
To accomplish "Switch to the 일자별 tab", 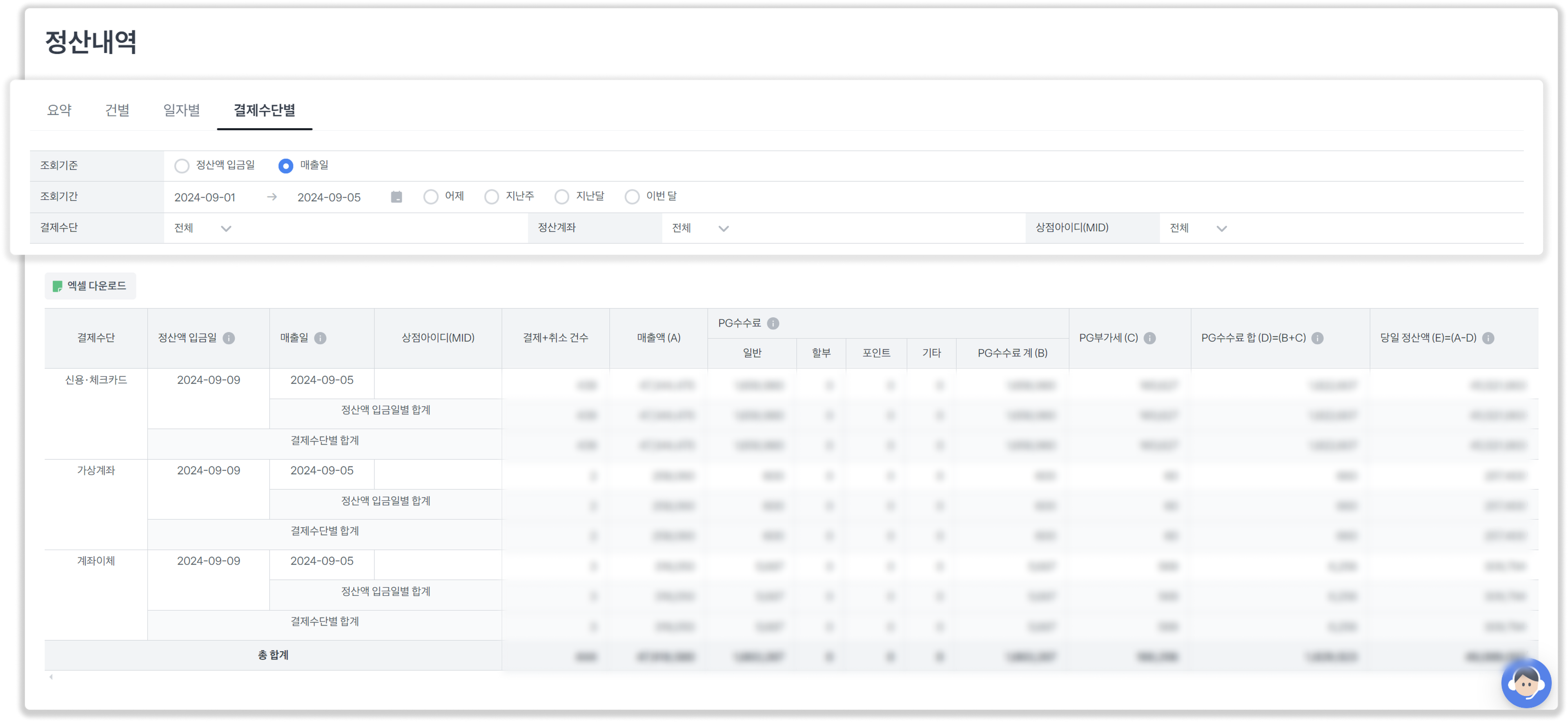I will 181,110.
